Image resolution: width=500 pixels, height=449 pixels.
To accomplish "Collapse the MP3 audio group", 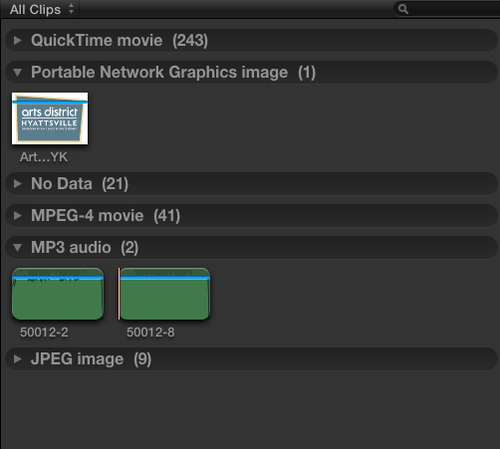I will (x=18, y=248).
